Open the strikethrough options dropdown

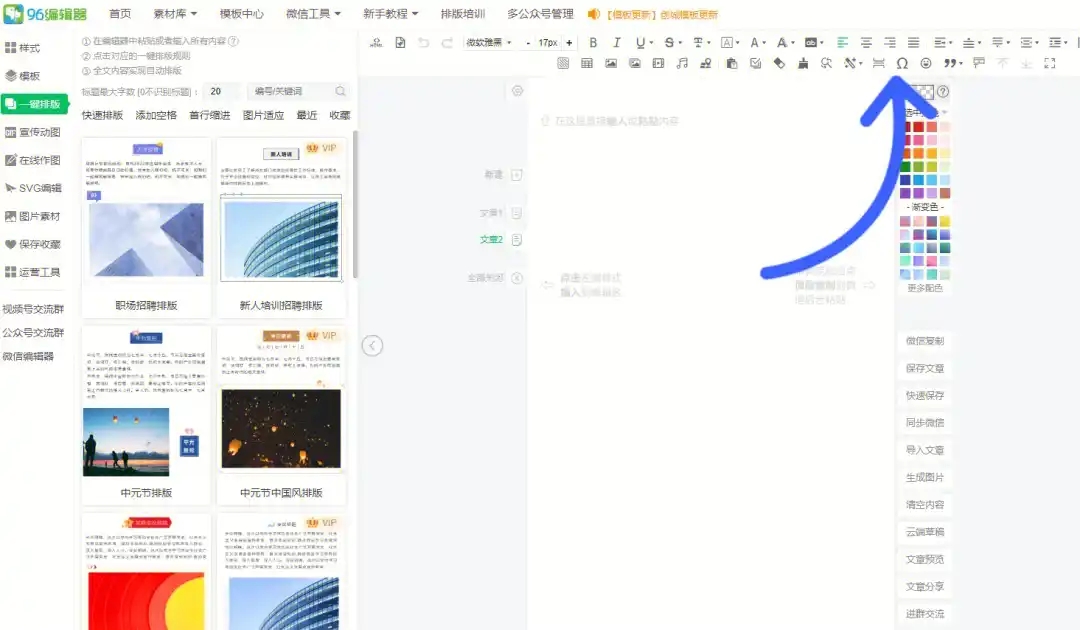[680, 43]
